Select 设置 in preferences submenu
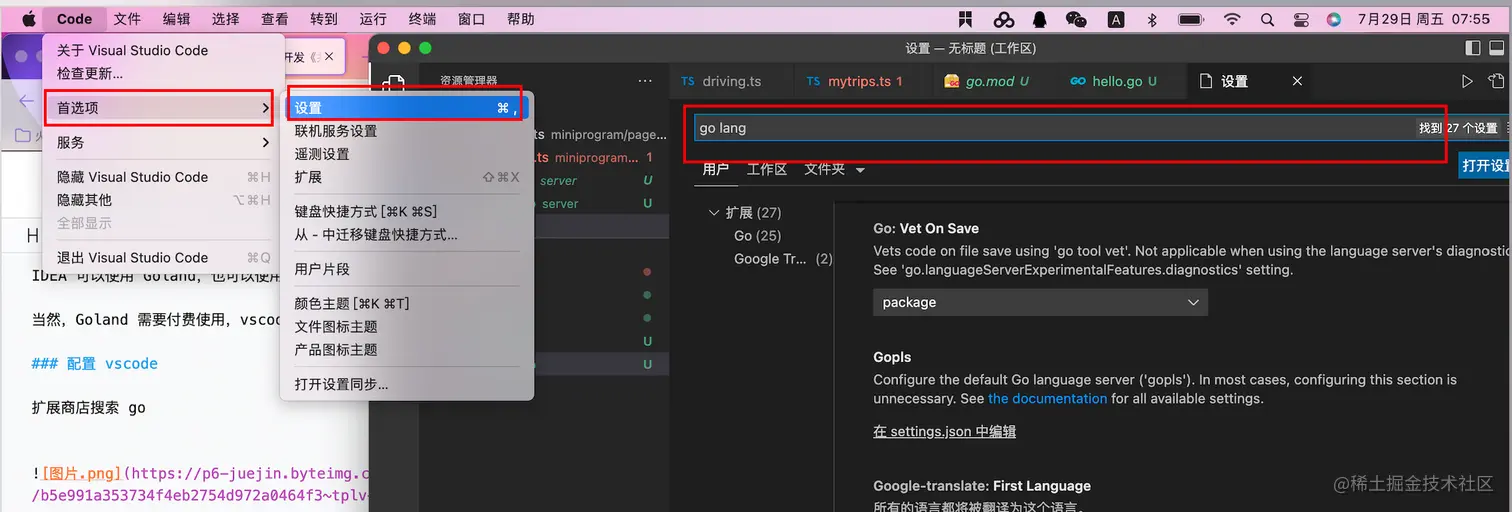The width and height of the screenshot is (1512, 512). tap(405, 108)
